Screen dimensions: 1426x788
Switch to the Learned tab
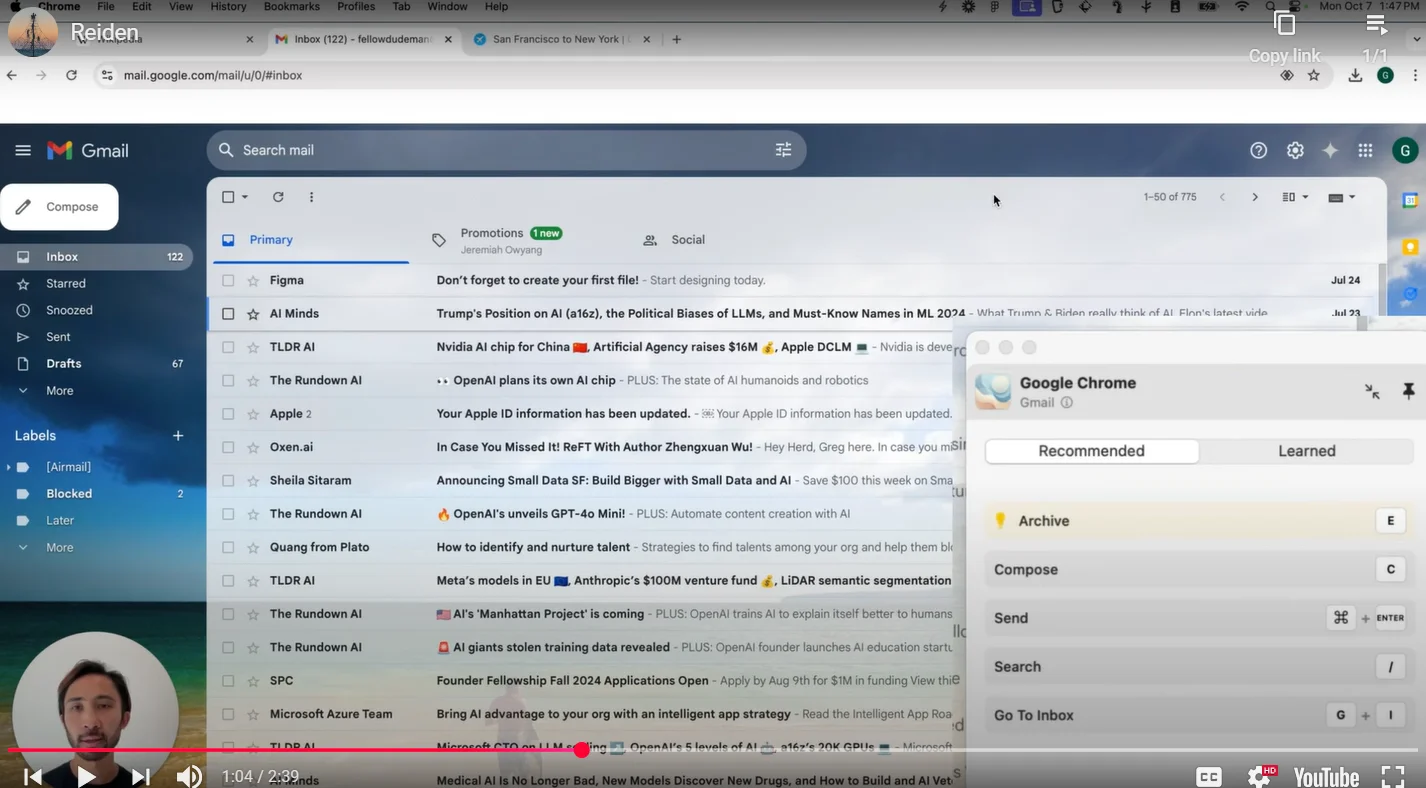pos(1306,451)
